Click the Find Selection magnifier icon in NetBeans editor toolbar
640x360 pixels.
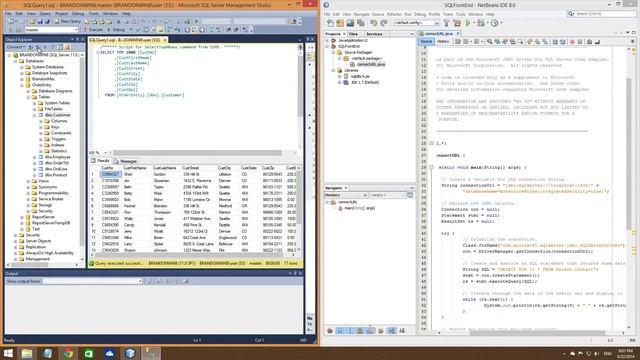point(489,42)
